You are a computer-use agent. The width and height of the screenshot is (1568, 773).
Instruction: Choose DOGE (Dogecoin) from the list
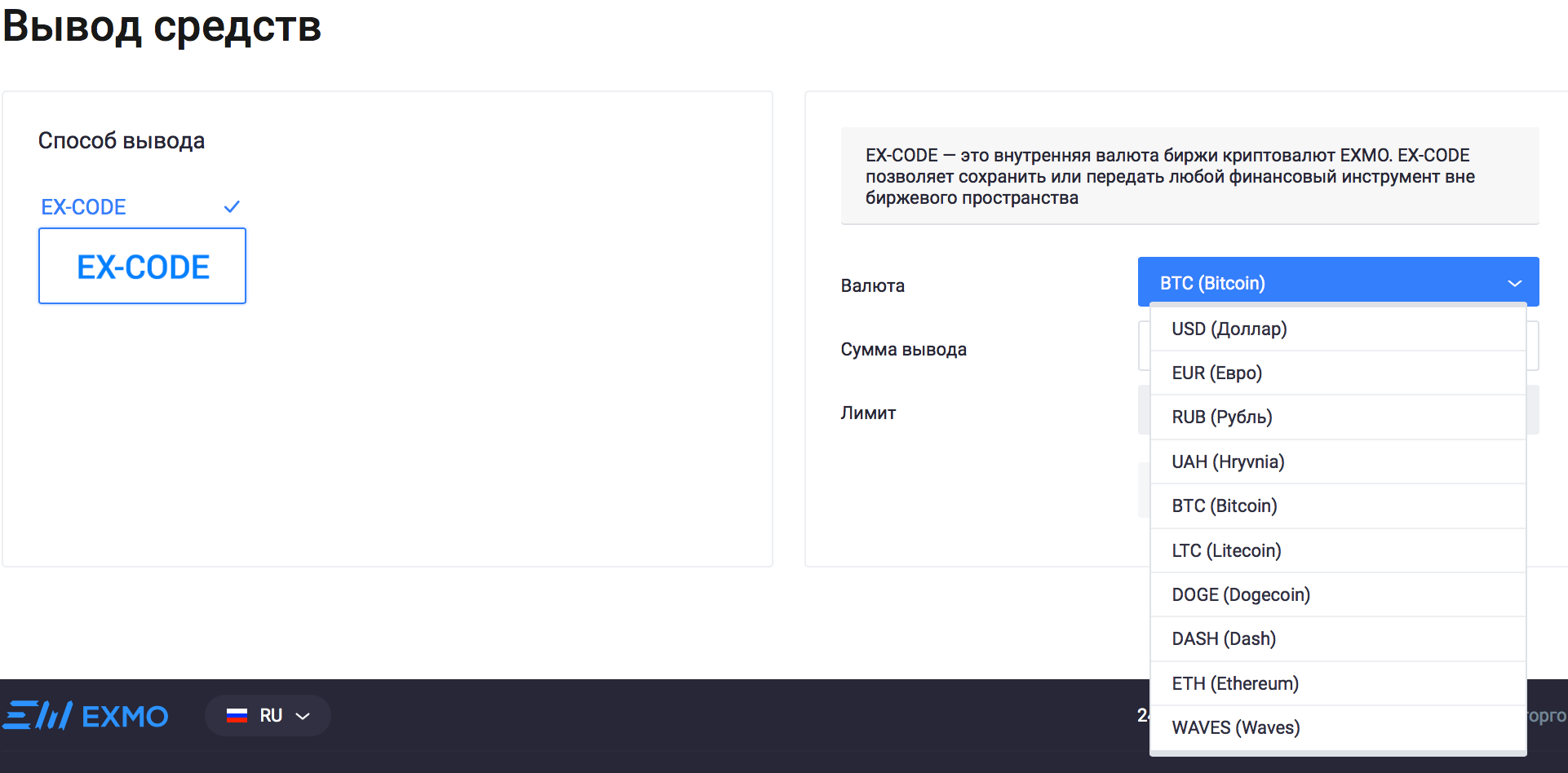click(1338, 595)
